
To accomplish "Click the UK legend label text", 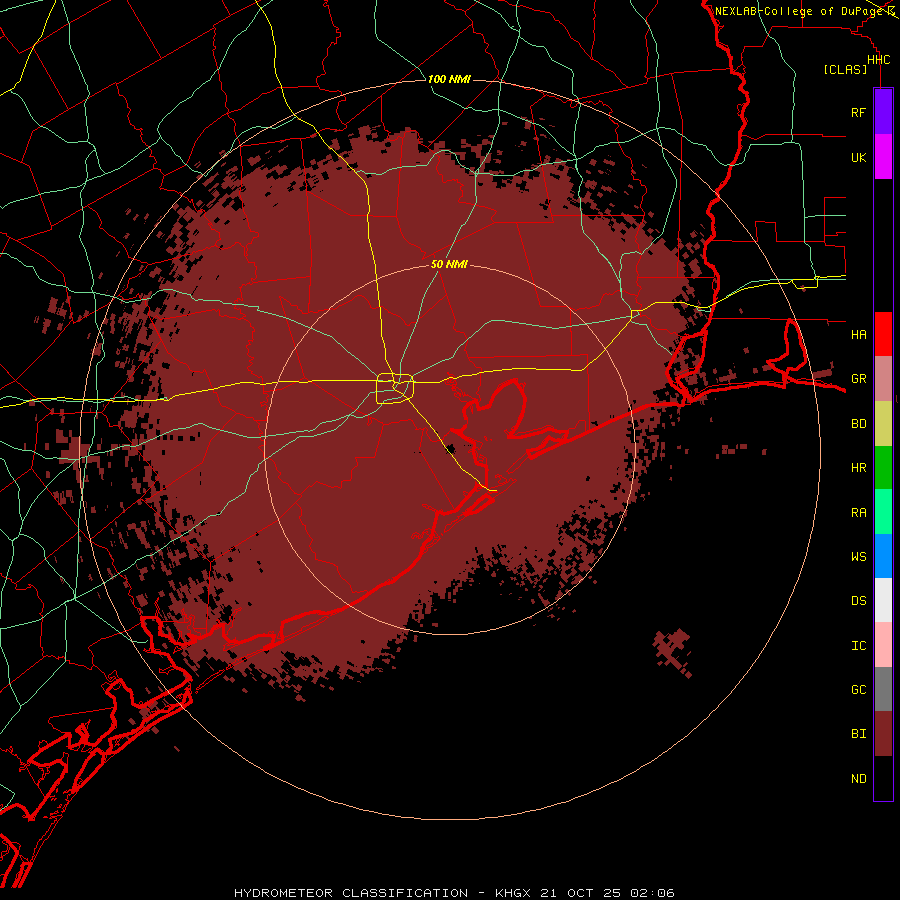I will click(858, 157).
